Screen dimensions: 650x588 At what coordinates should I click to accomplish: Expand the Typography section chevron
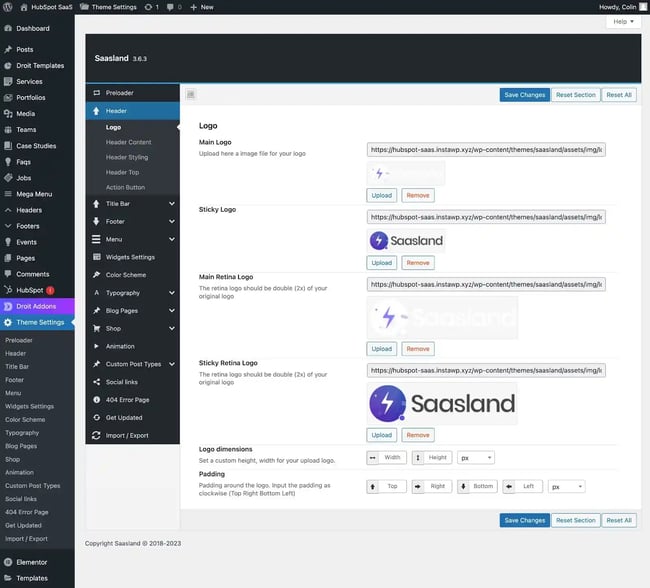(172, 293)
